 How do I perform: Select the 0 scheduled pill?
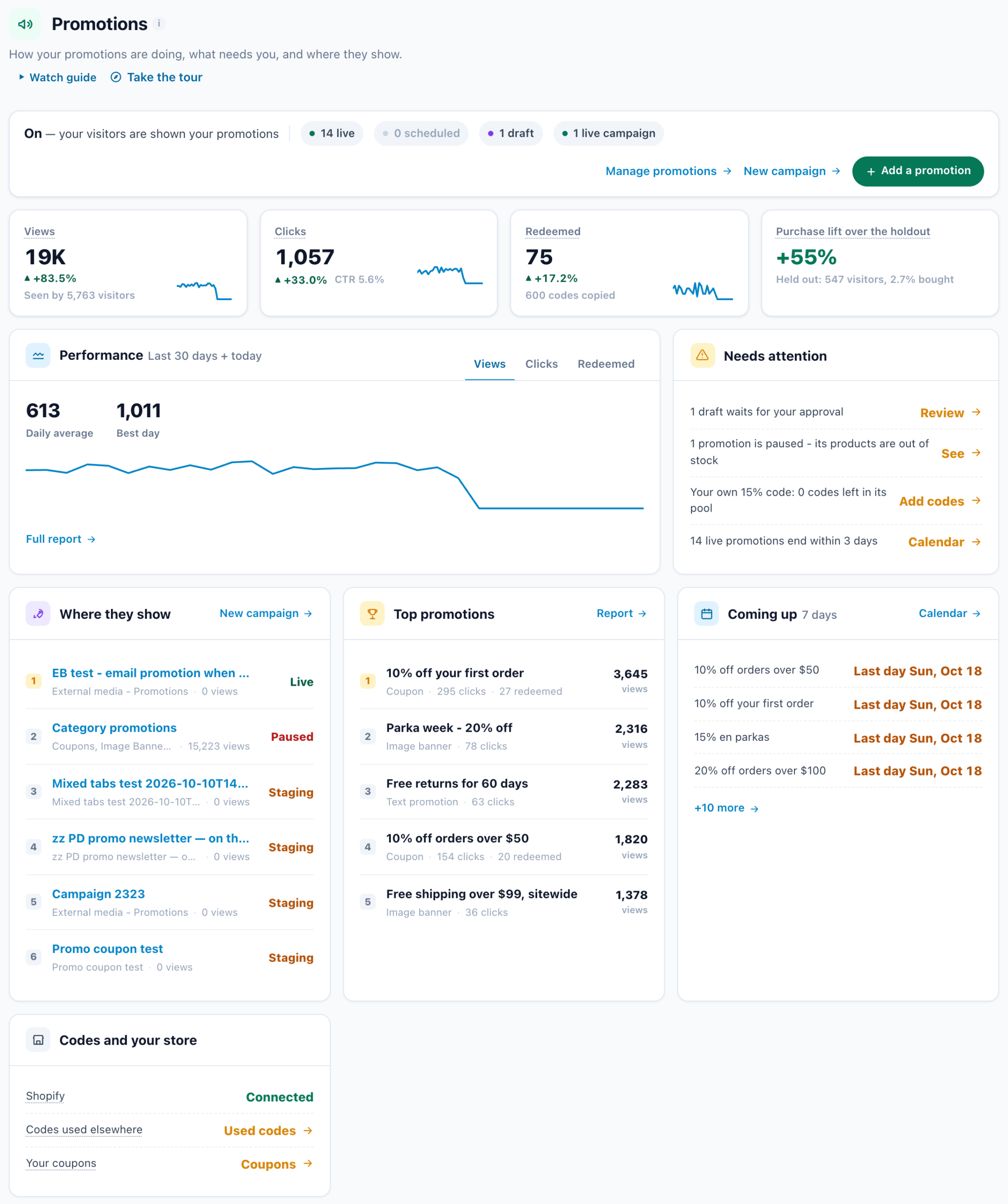pos(421,134)
